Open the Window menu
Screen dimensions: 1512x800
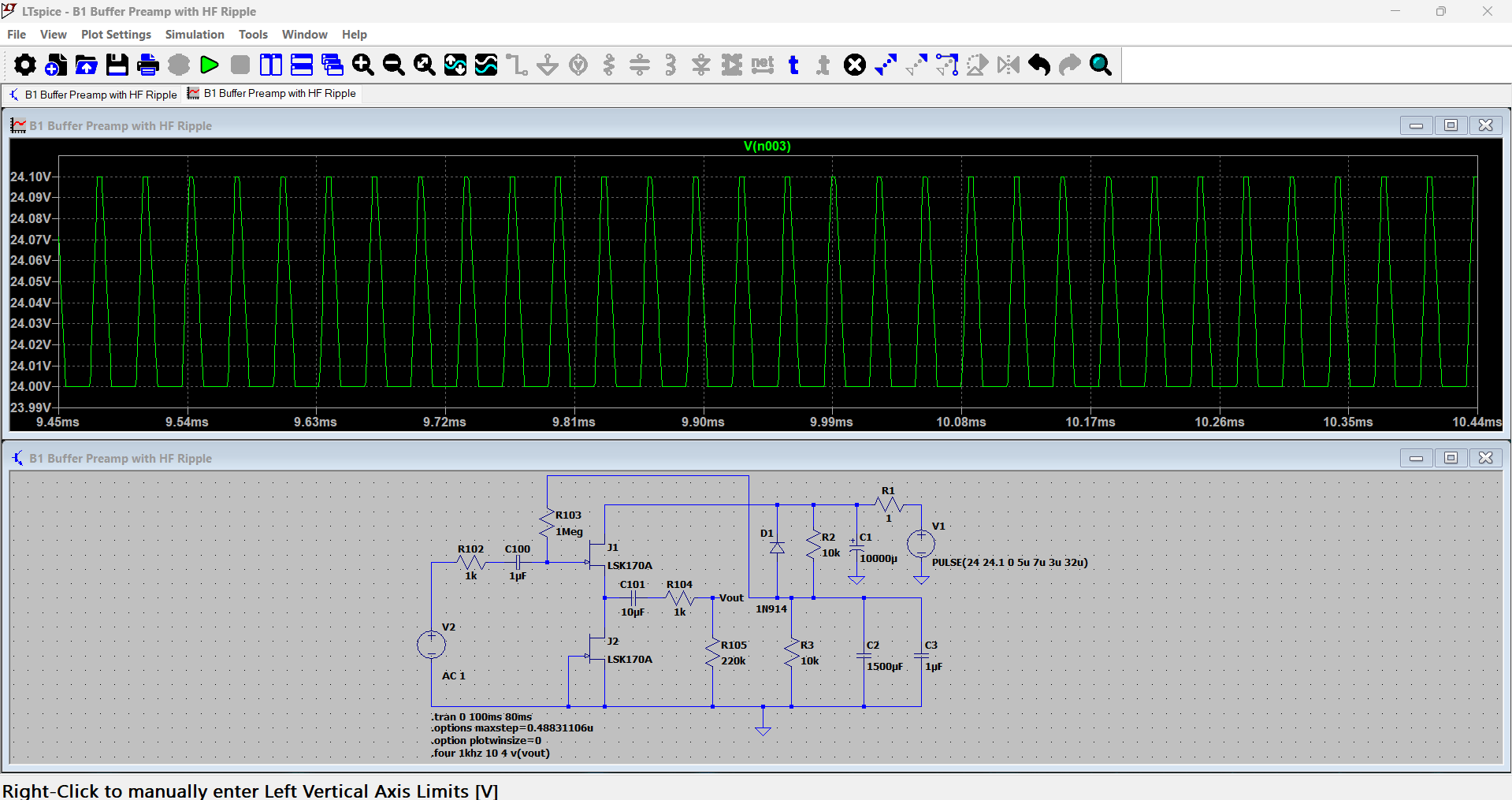304,35
